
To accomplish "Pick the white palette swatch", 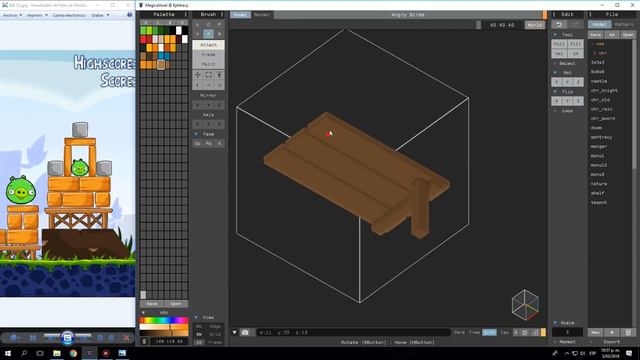I will pyautogui.click(x=178, y=30).
